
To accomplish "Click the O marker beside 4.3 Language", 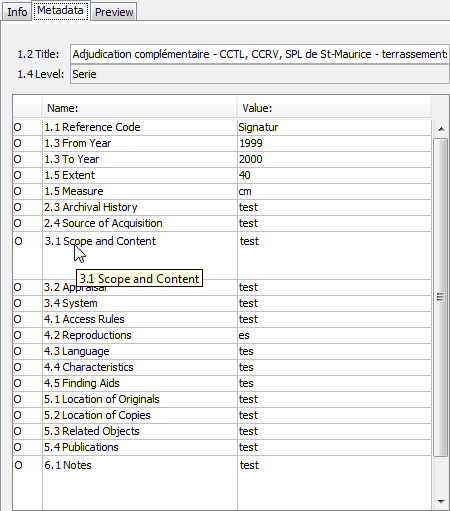I will click(x=18, y=351).
